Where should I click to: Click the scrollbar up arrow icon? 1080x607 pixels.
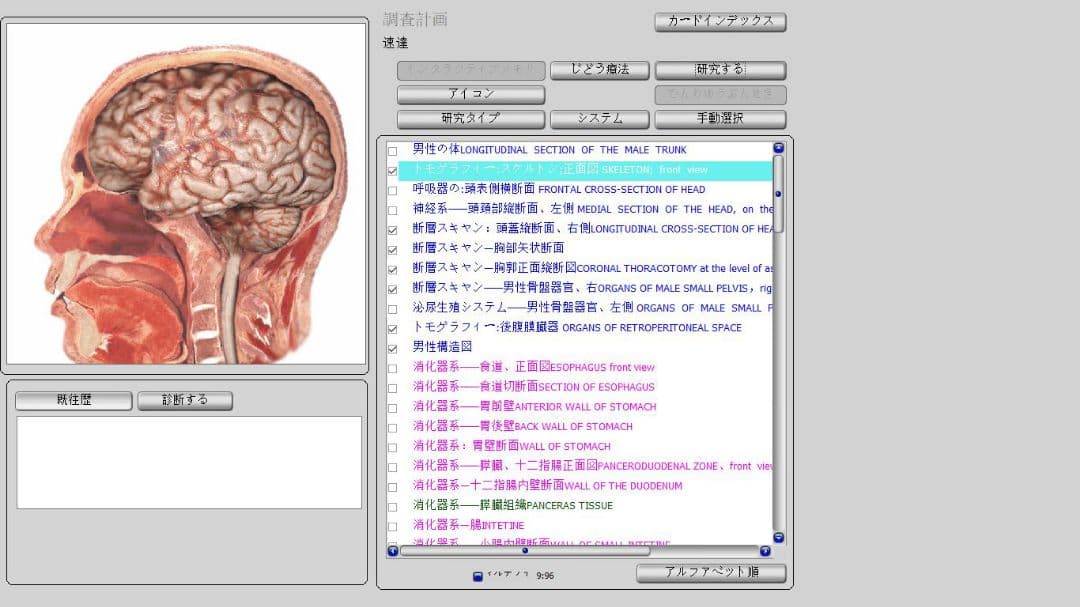tap(778, 146)
